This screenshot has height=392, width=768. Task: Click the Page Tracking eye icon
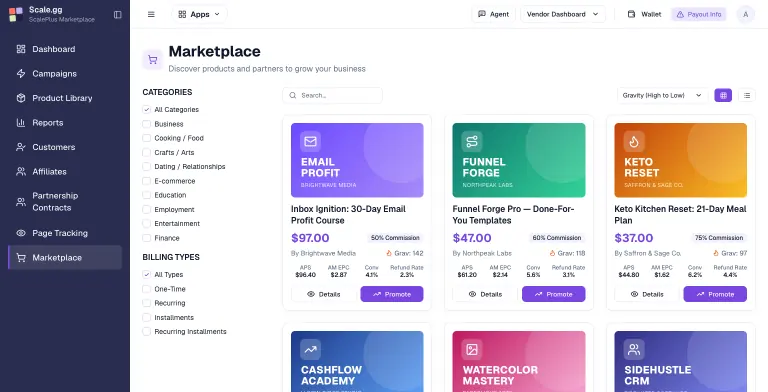point(21,233)
